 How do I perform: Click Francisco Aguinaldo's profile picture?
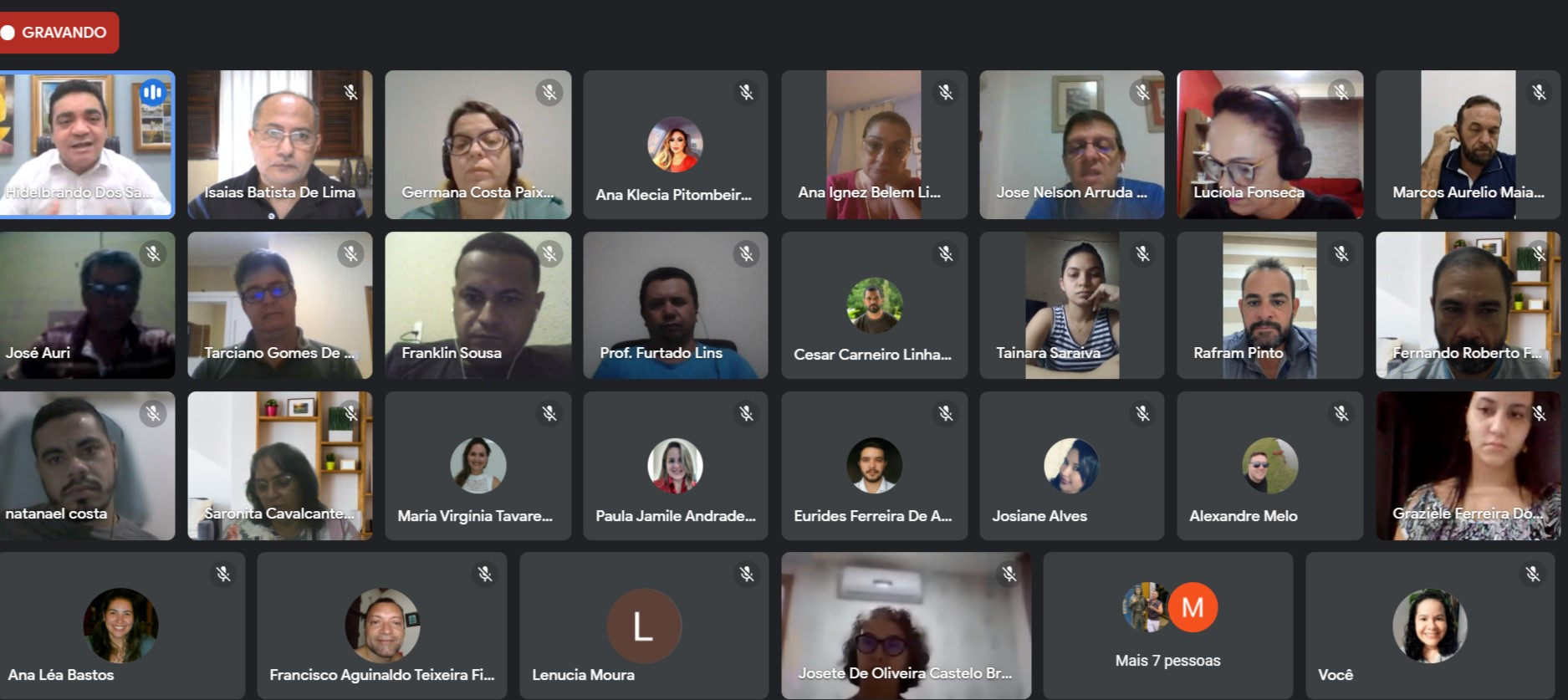pyautogui.click(x=382, y=626)
